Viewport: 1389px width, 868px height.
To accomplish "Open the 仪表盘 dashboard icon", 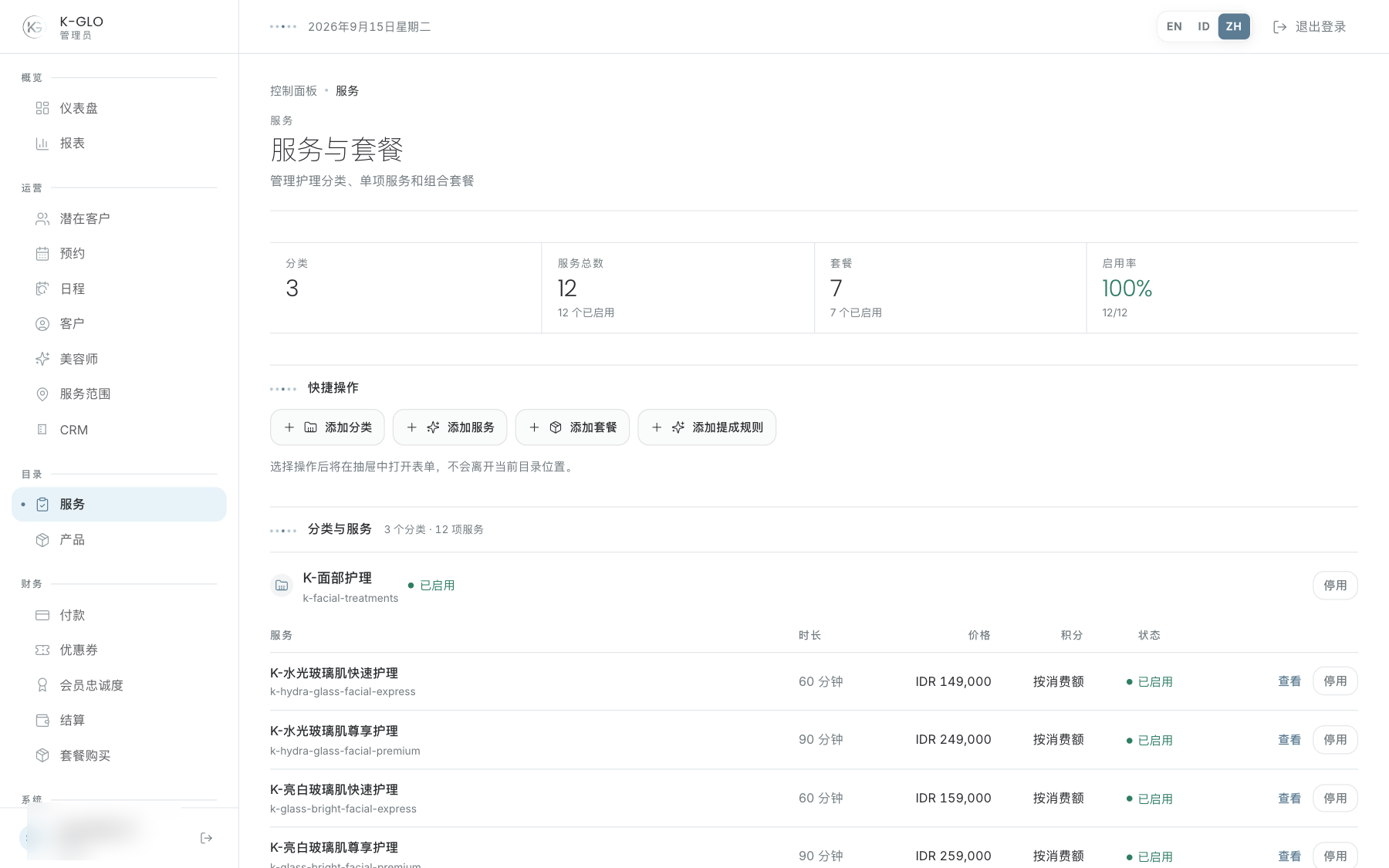I will pyautogui.click(x=42, y=108).
